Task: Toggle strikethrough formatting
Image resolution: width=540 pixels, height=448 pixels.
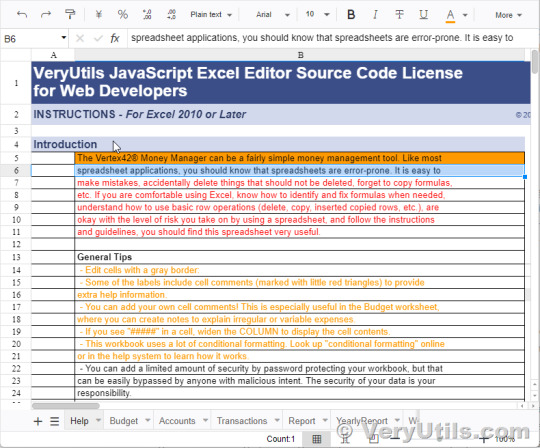Action: [399, 14]
